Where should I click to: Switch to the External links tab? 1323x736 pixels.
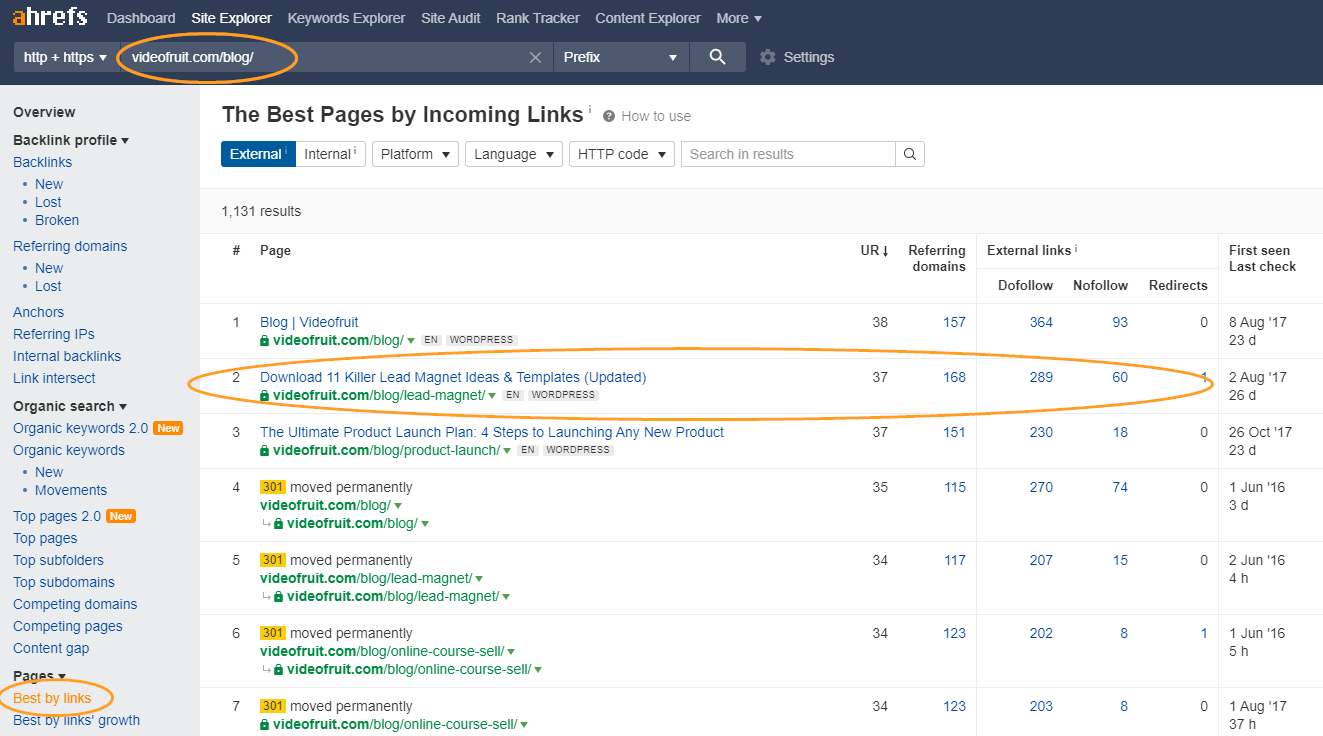pyautogui.click(x=258, y=154)
